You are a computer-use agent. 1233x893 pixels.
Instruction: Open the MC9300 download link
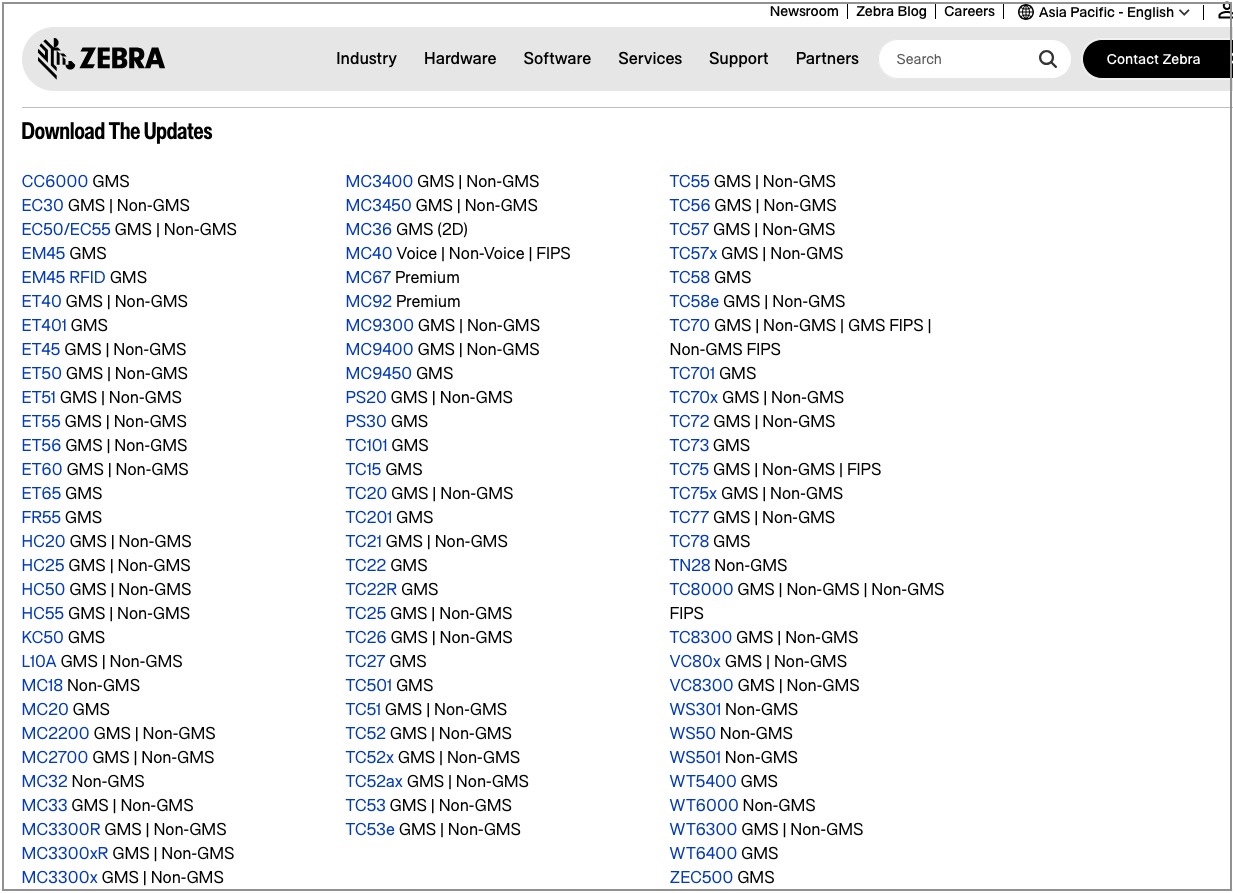380,325
